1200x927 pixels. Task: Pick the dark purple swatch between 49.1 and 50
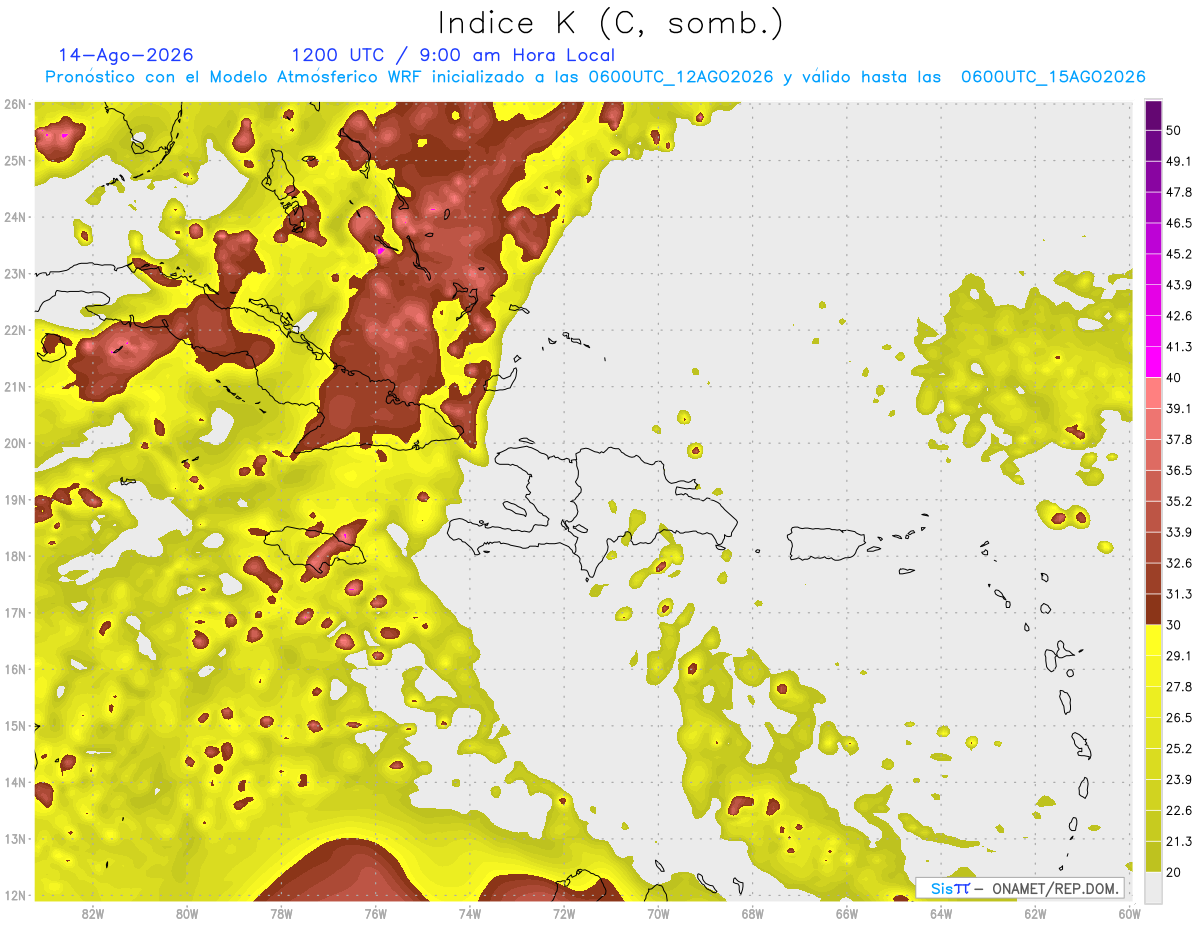click(1153, 146)
